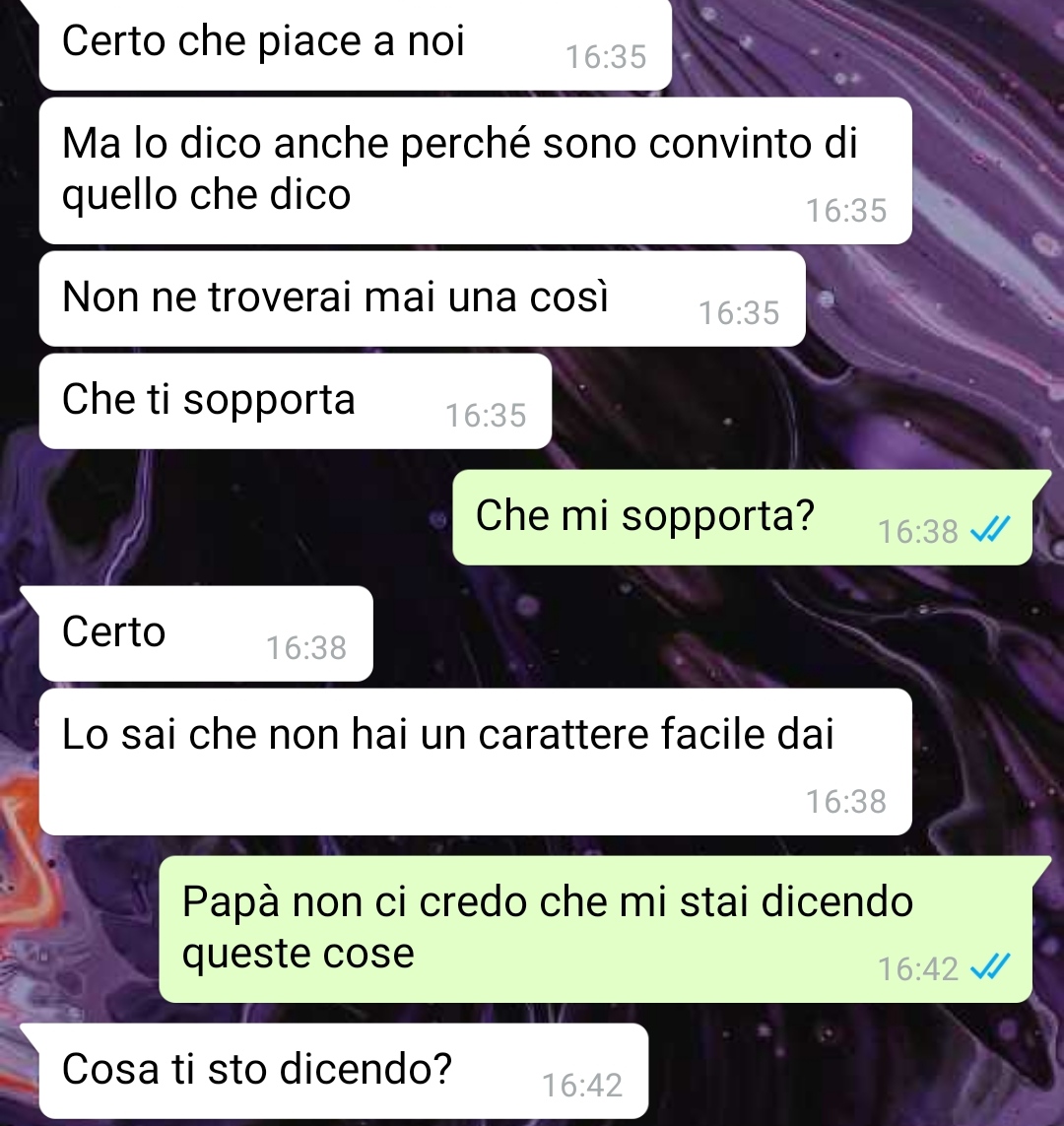Tap the 16:42 timestamp on "Cosa ti sto dicendo?"
1064x1126 pixels.
[581, 1085]
